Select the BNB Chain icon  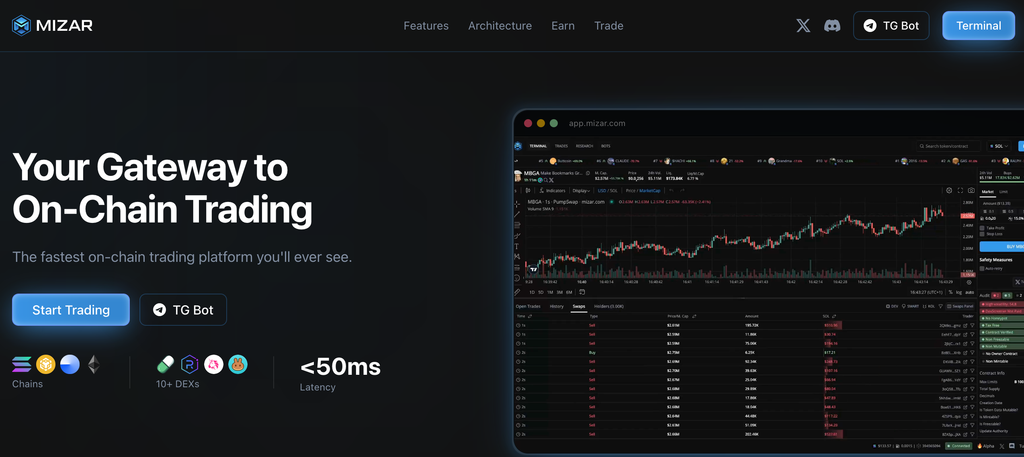[46, 364]
